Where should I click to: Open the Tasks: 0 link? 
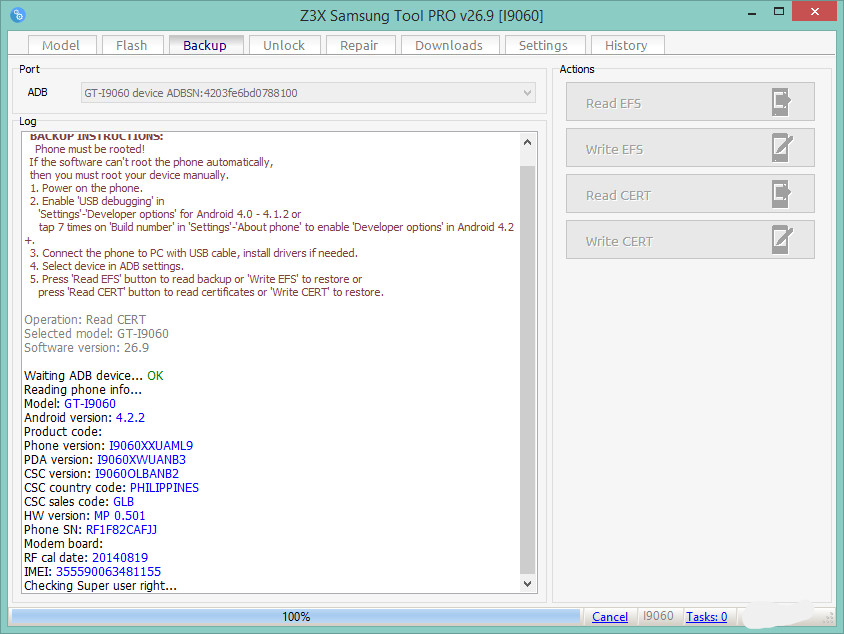(706, 617)
